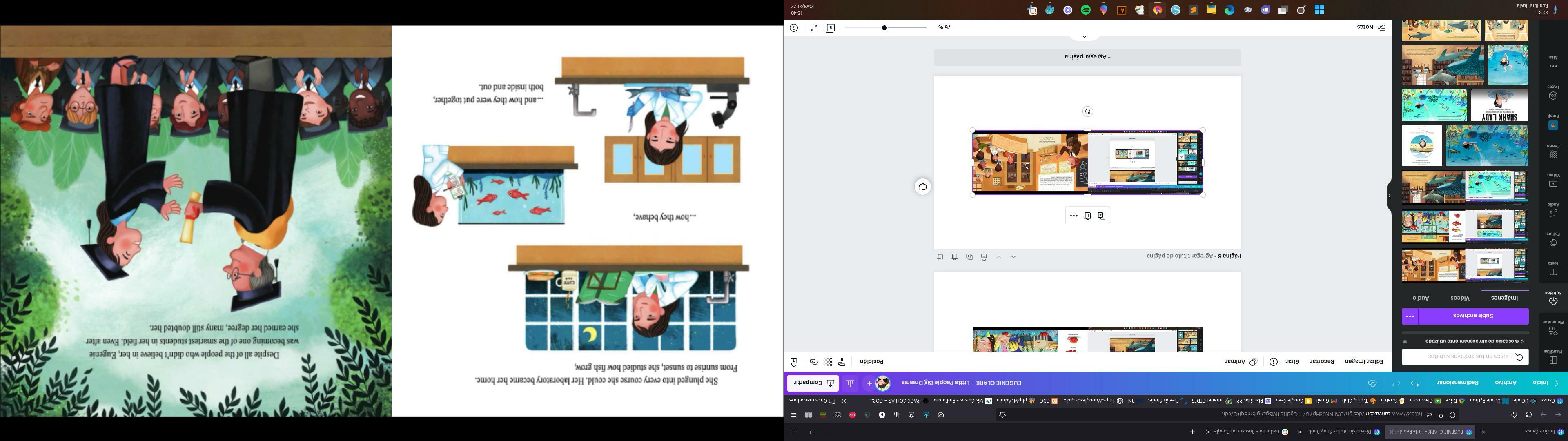This screenshot has width=1568, height=441.
Task: Click the cloud save status icon
Action: pyautogui.click(x=1372, y=384)
